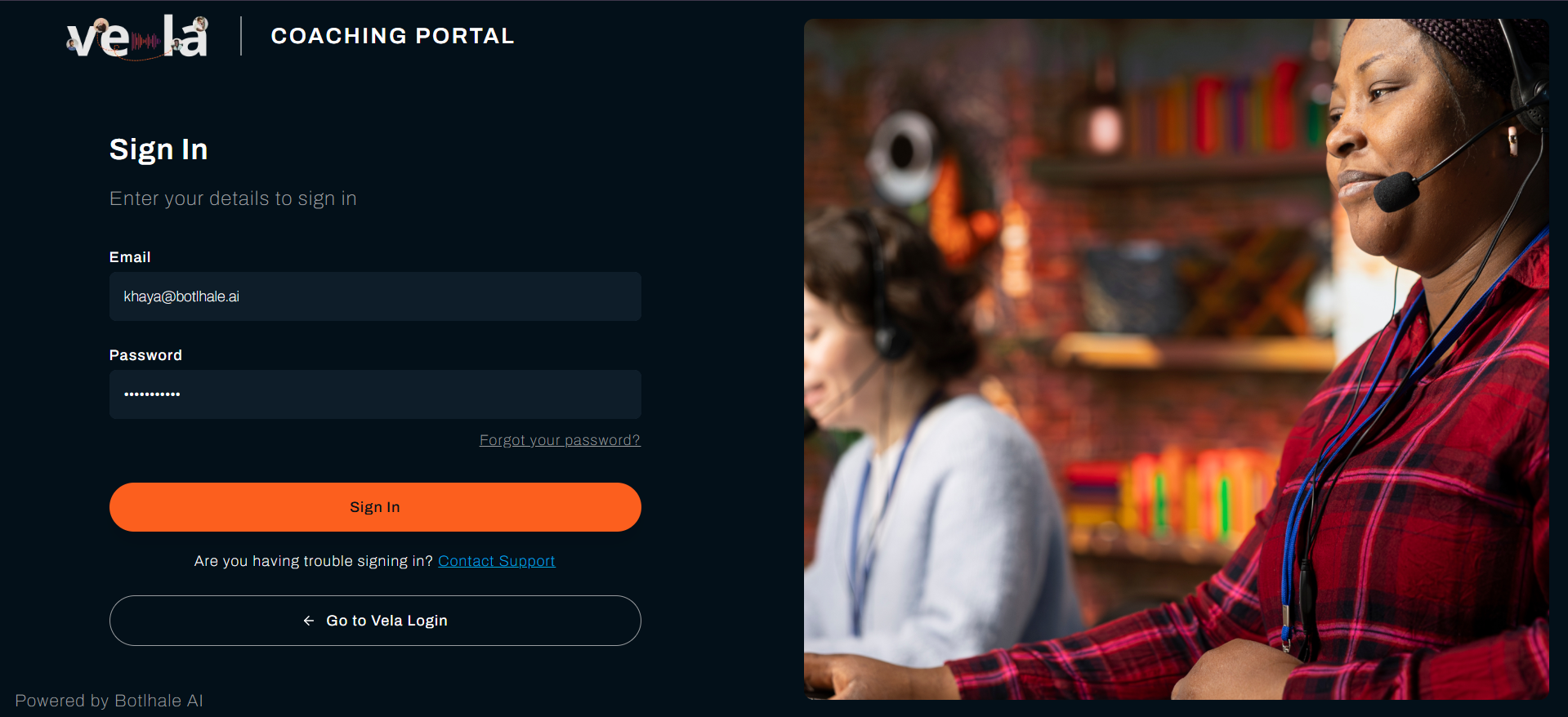Focus the Email field containing khaya@botlhale.ai
This screenshot has width=1568, height=717.
[375, 296]
